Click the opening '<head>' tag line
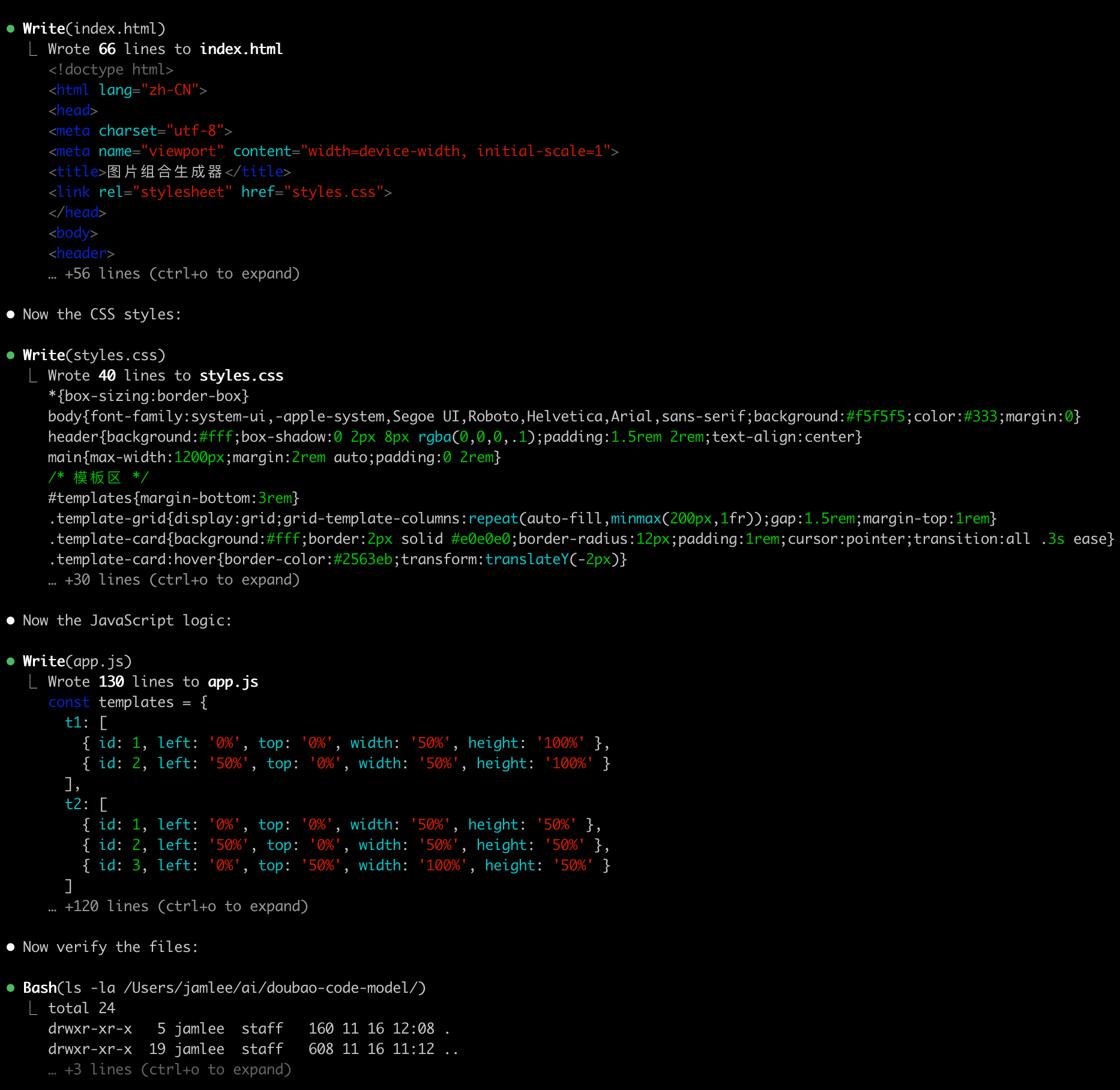The image size is (1120, 1090). [73, 110]
